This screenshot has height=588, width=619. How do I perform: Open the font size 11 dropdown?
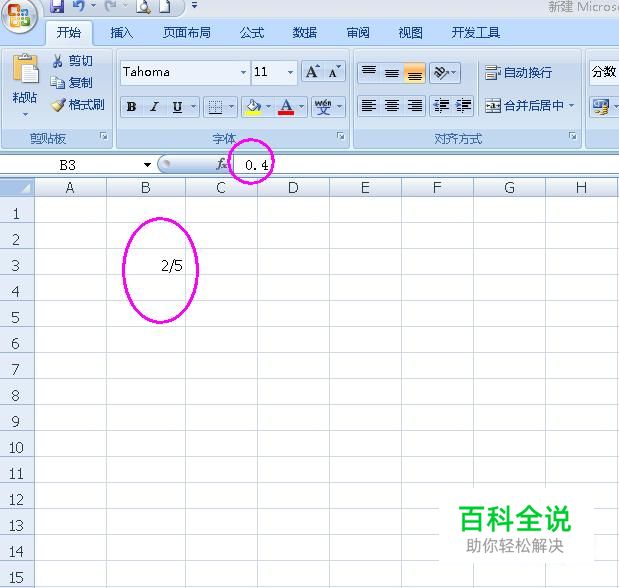[290, 72]
